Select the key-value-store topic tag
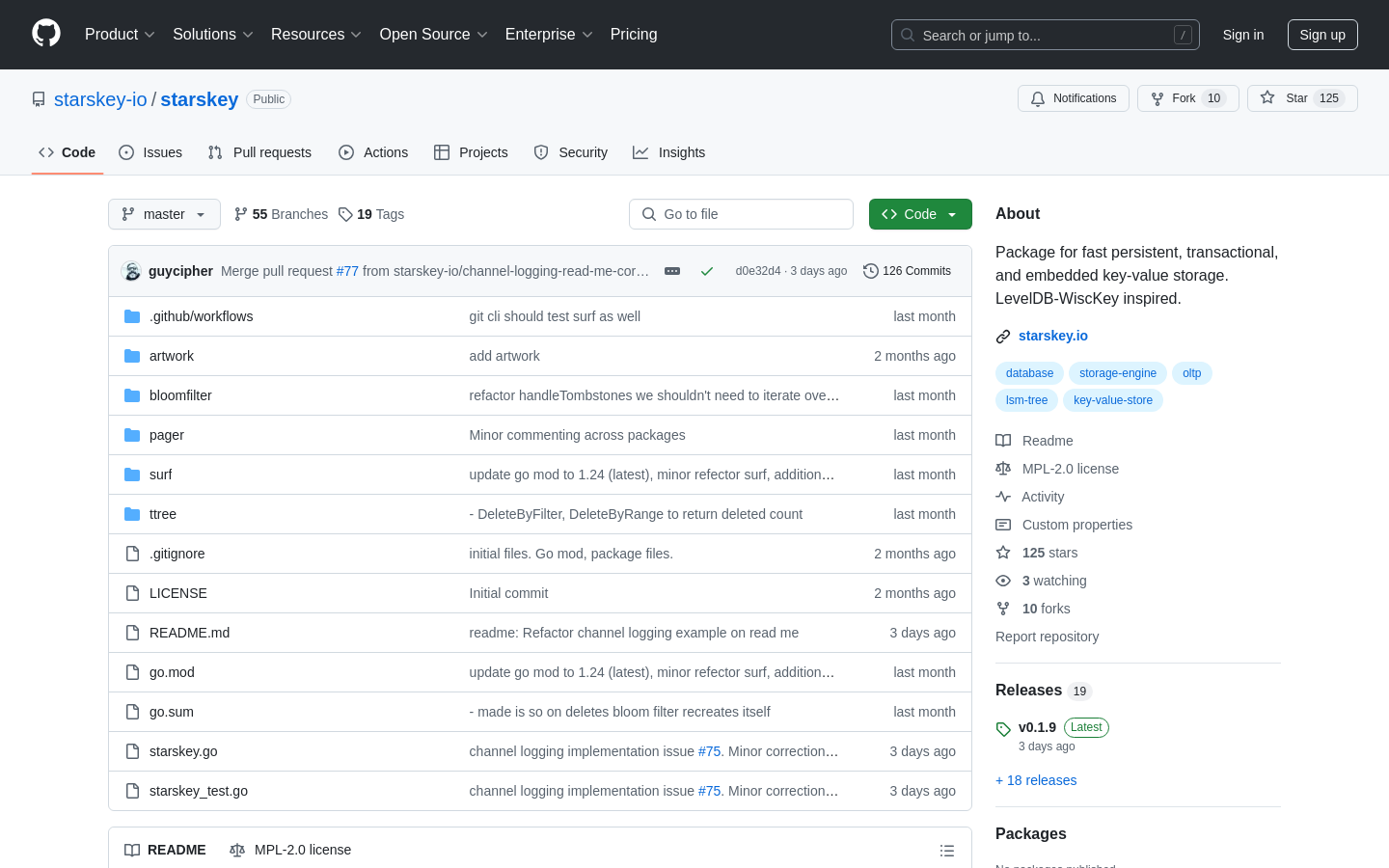The width and height of the screenshot is (1389, 868). [x=1113, y=400]
